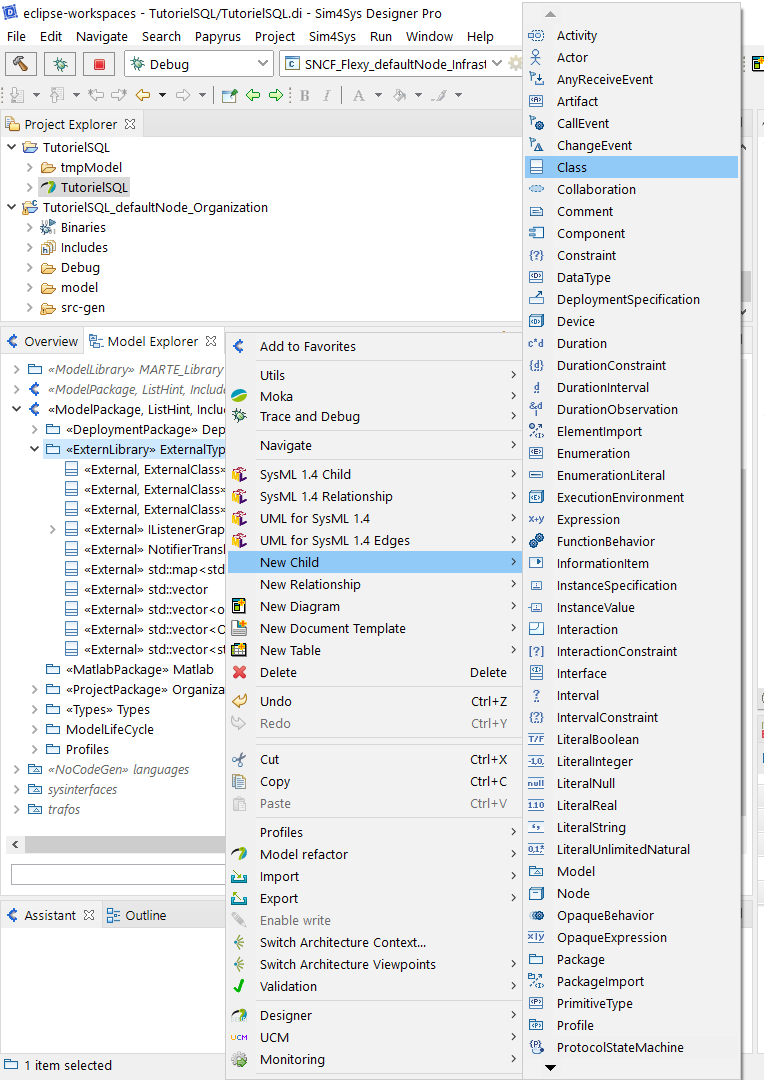Viewport: 764px width, 1080px height.
Task: Expand the Profiles package in Model Explorer
Action: 34,749
